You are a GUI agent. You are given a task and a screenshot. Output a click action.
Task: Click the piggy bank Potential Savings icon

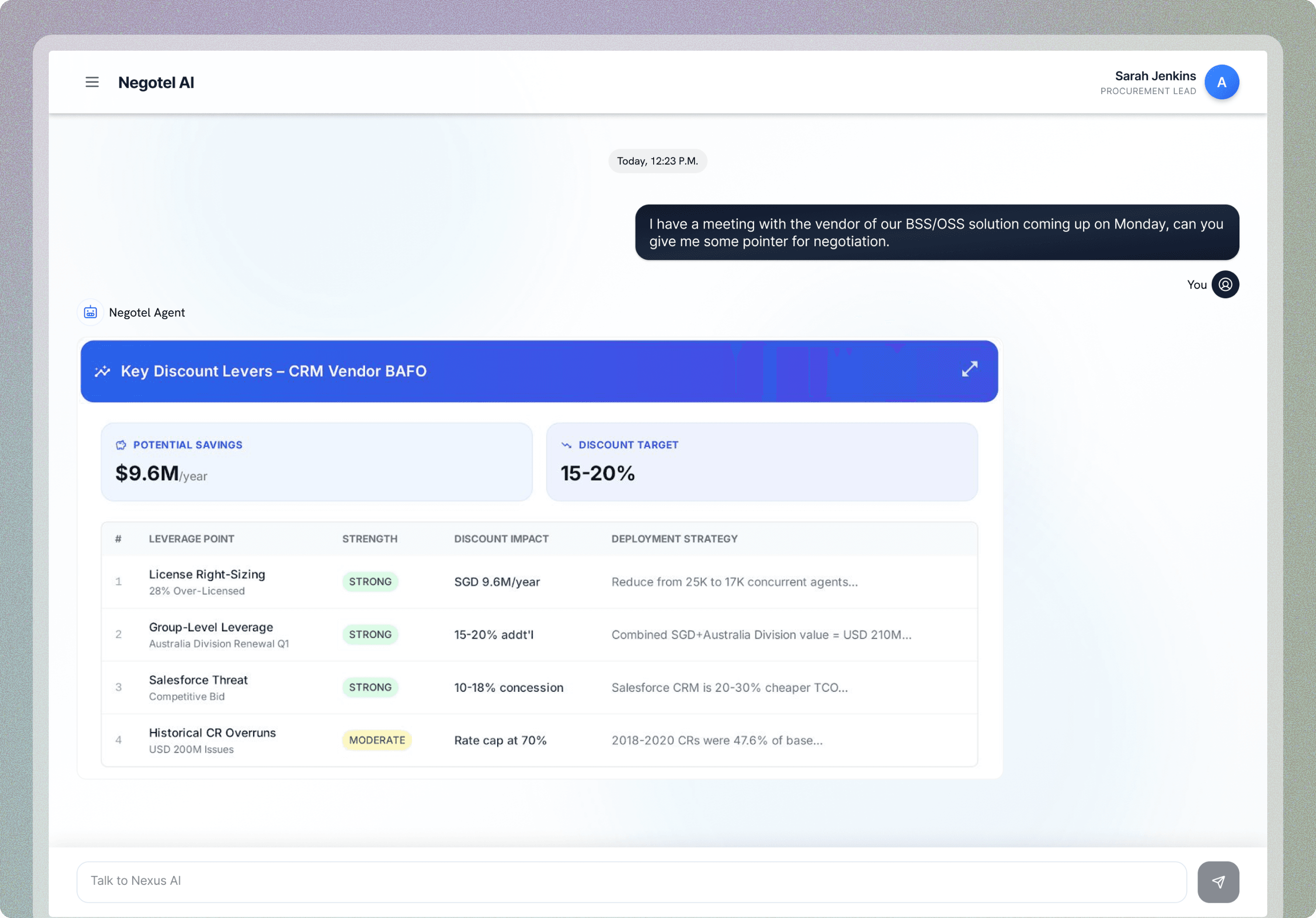coord(121,445)
